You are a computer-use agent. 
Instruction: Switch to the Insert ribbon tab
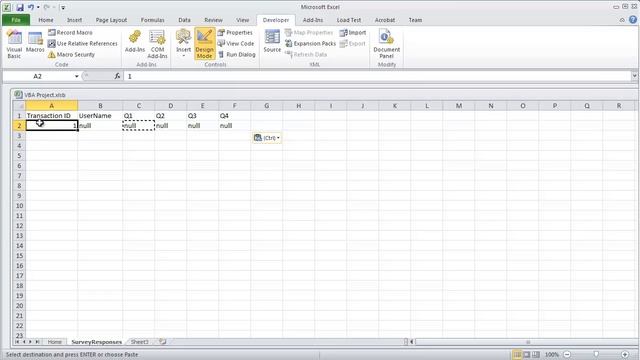click(74, 20)
